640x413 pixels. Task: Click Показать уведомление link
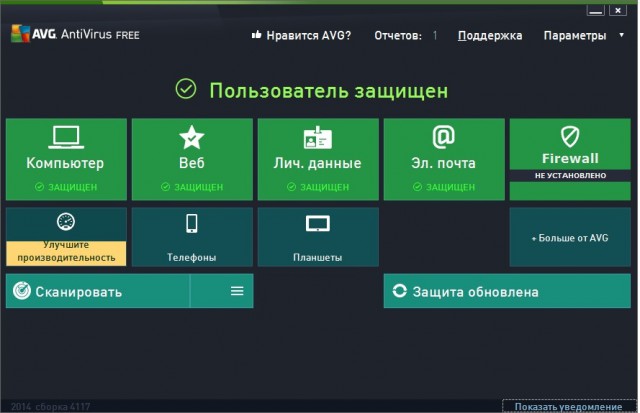(568, 406)
